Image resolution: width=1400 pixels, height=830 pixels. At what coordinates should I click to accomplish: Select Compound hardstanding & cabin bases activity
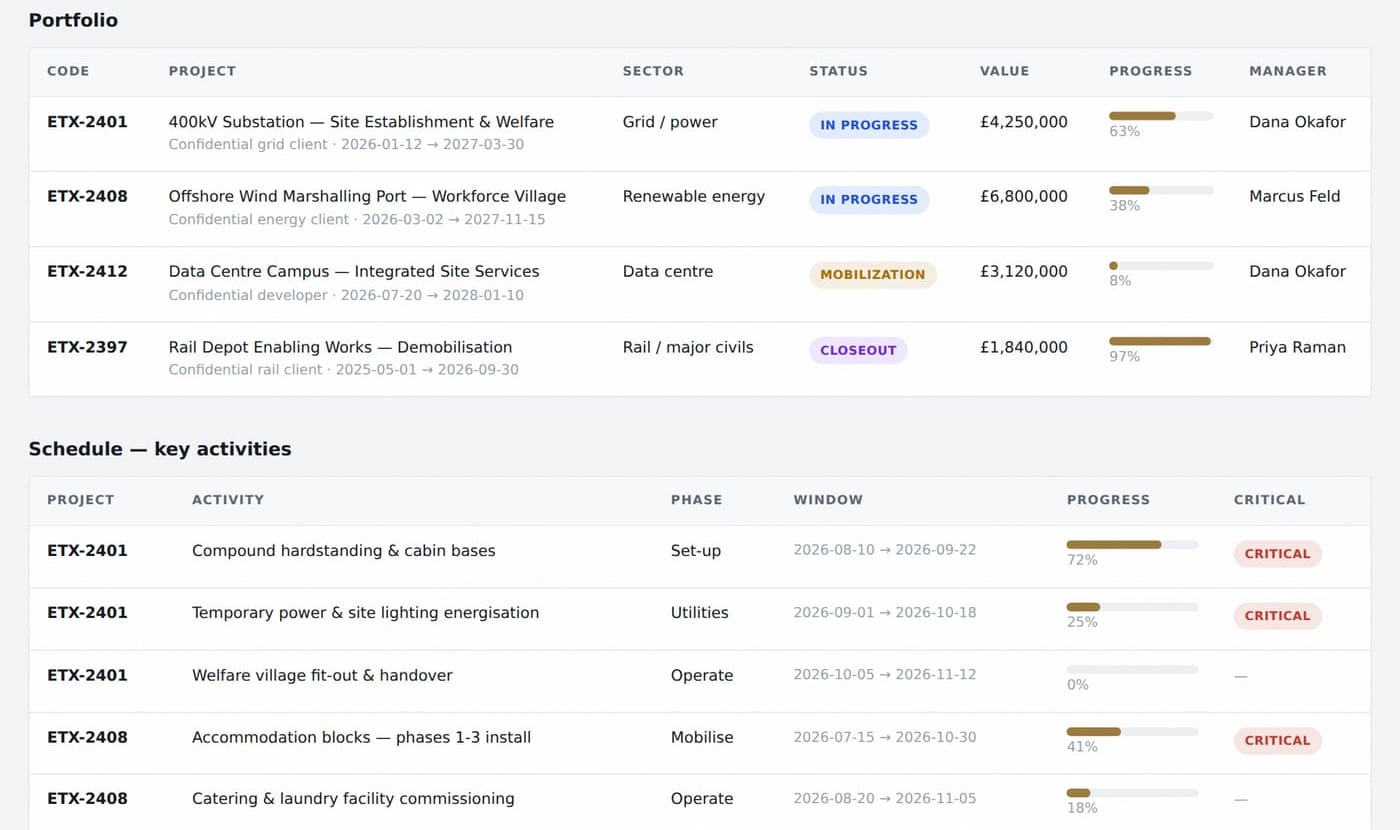click(x=343, y=550)
